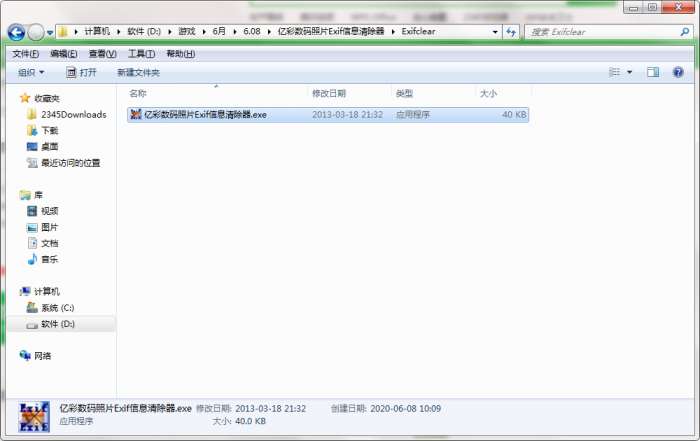
Task: Open 下载 in favorites
Action: pos(50,131)
